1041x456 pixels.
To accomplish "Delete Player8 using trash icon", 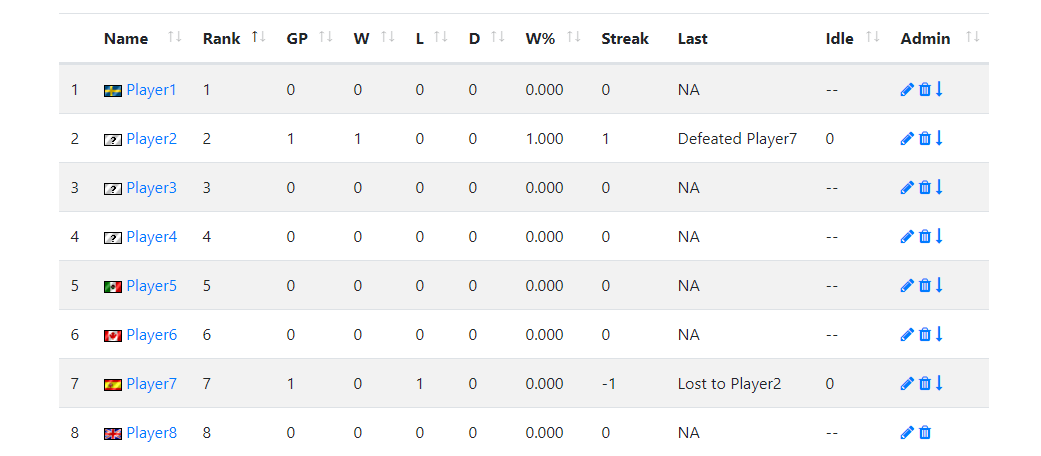I will [x=924, y=433].
